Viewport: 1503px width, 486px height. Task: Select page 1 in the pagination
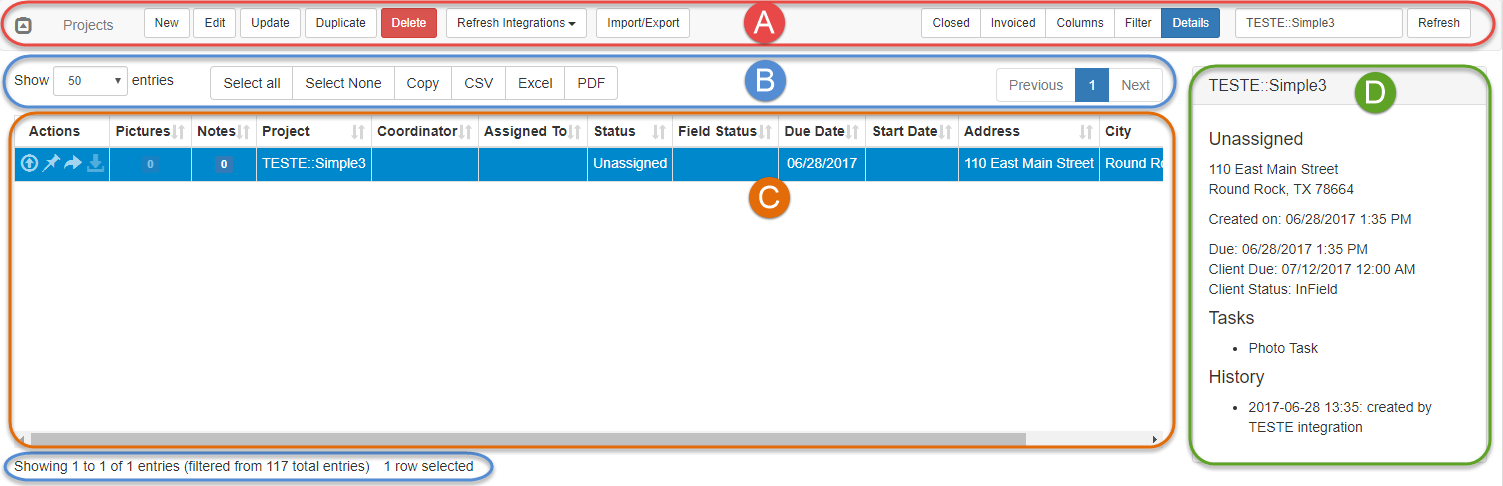1092,85
